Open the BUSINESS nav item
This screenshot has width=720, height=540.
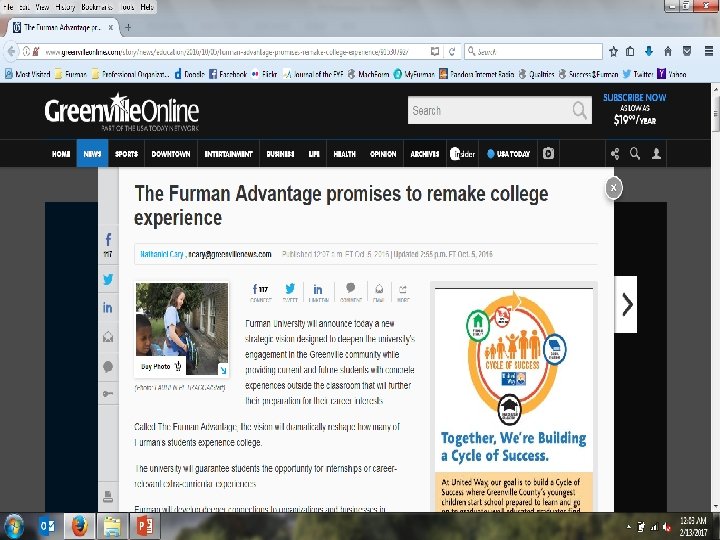click(280, 154)
